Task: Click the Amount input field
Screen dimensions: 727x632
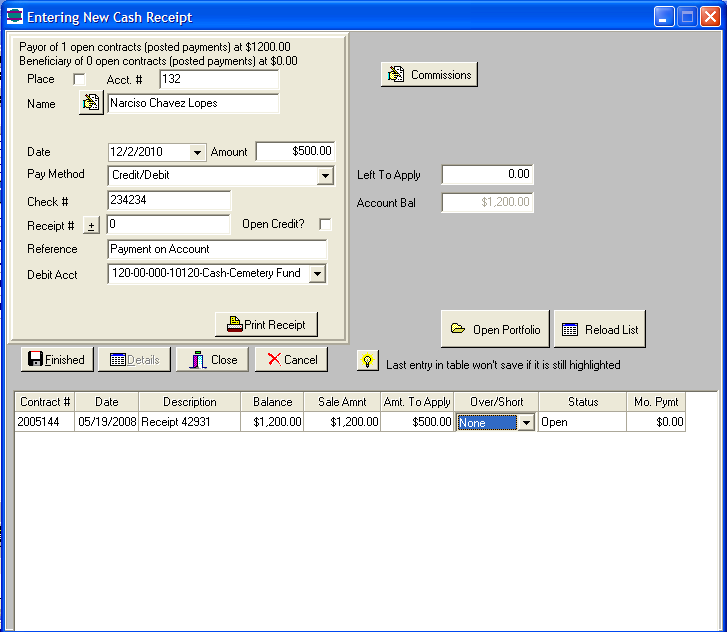Action: tap(295, 152)
